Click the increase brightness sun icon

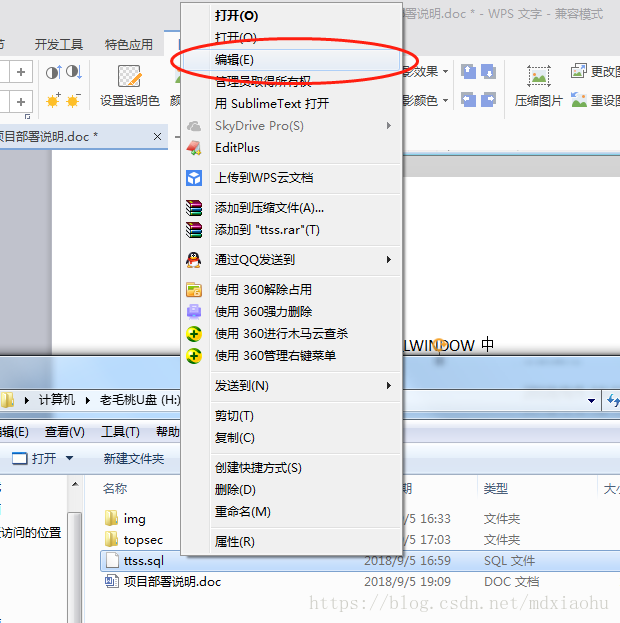53,101
